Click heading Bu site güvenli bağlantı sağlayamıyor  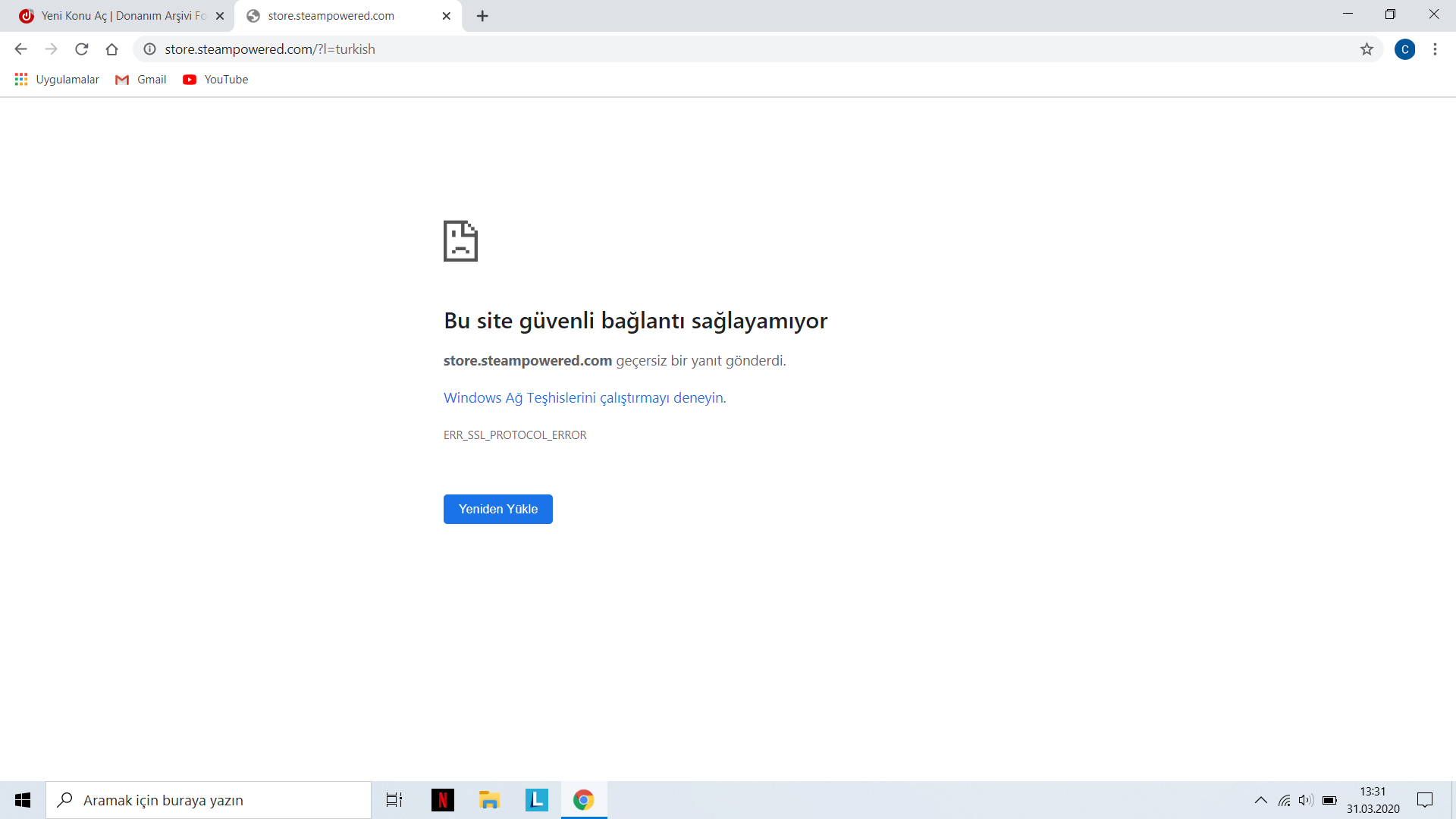click(x=635, y=321)
